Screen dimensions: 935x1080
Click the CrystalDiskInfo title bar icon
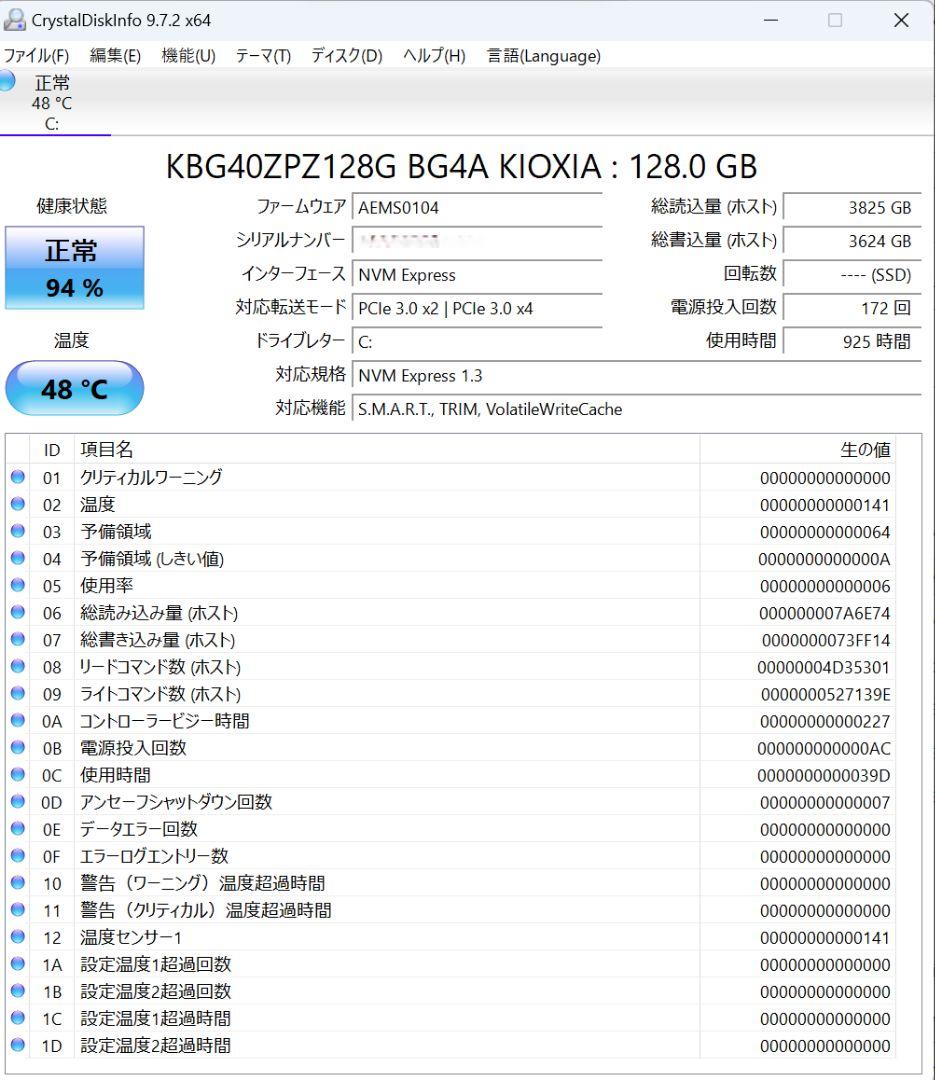click(x=17, y=19)
